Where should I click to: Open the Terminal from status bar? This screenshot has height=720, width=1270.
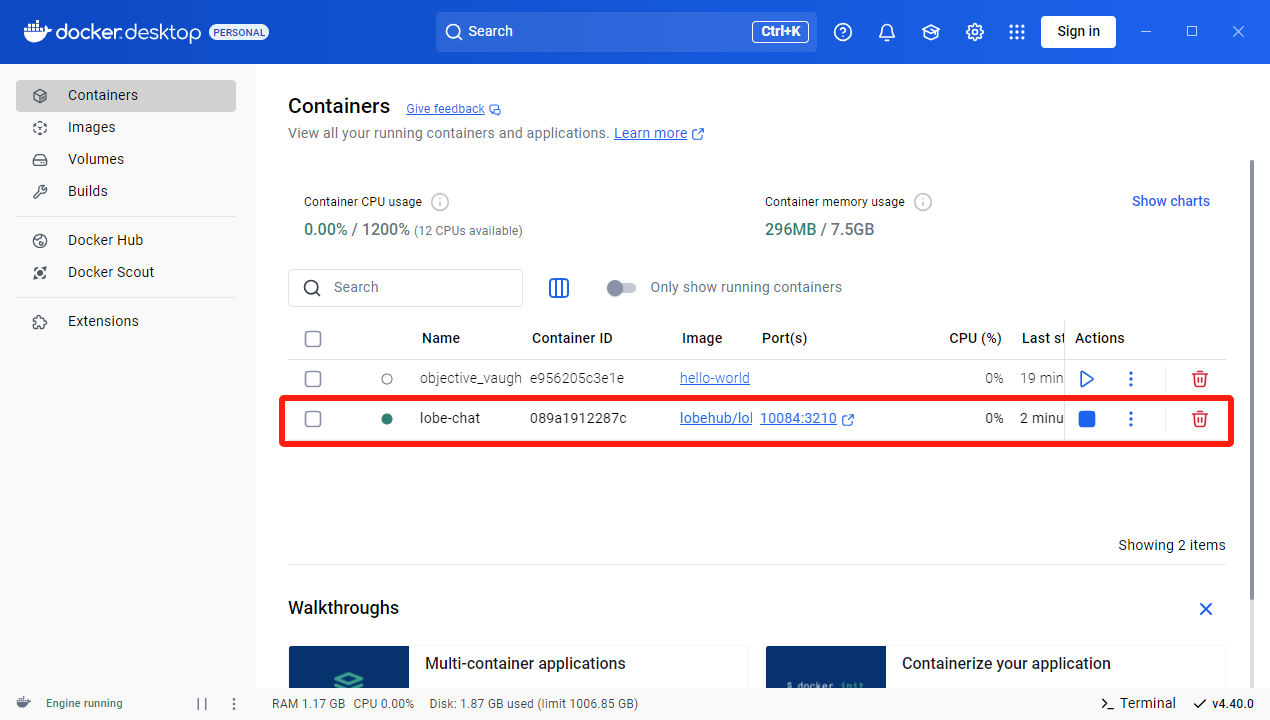pos(1138,704)
